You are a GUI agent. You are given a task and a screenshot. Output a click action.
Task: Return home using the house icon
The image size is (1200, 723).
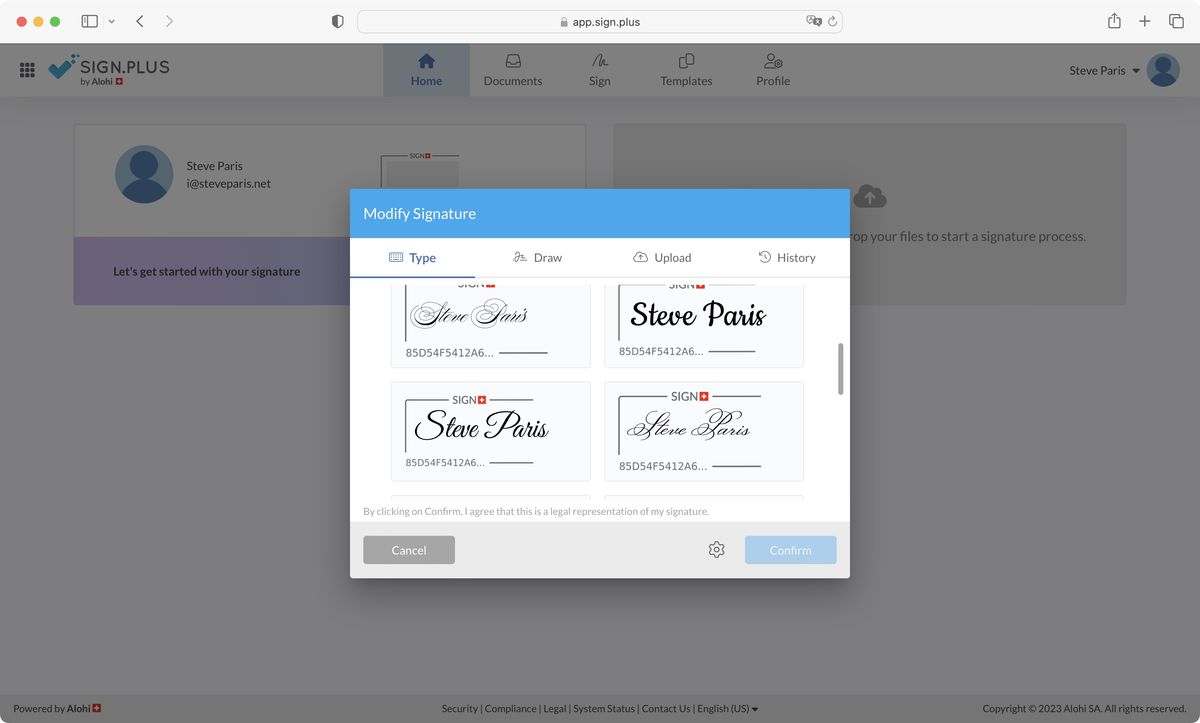[x=426, y=61]
